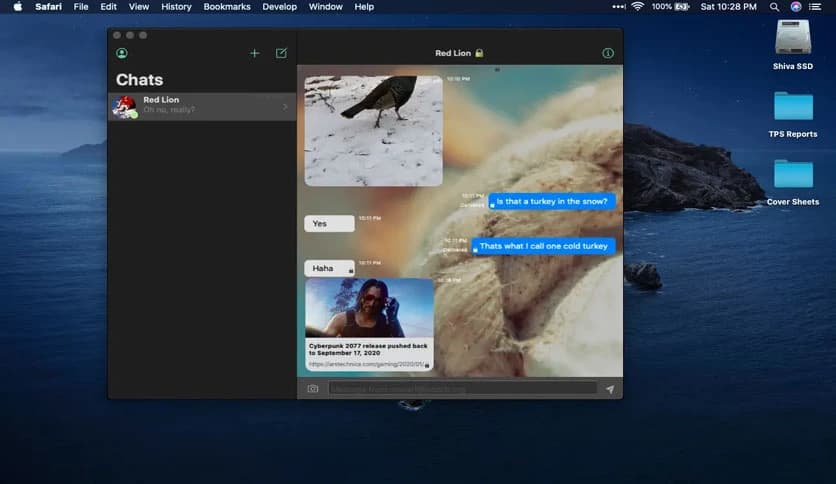
Task: Open the Develop menu
Action: tap(279, 7)
